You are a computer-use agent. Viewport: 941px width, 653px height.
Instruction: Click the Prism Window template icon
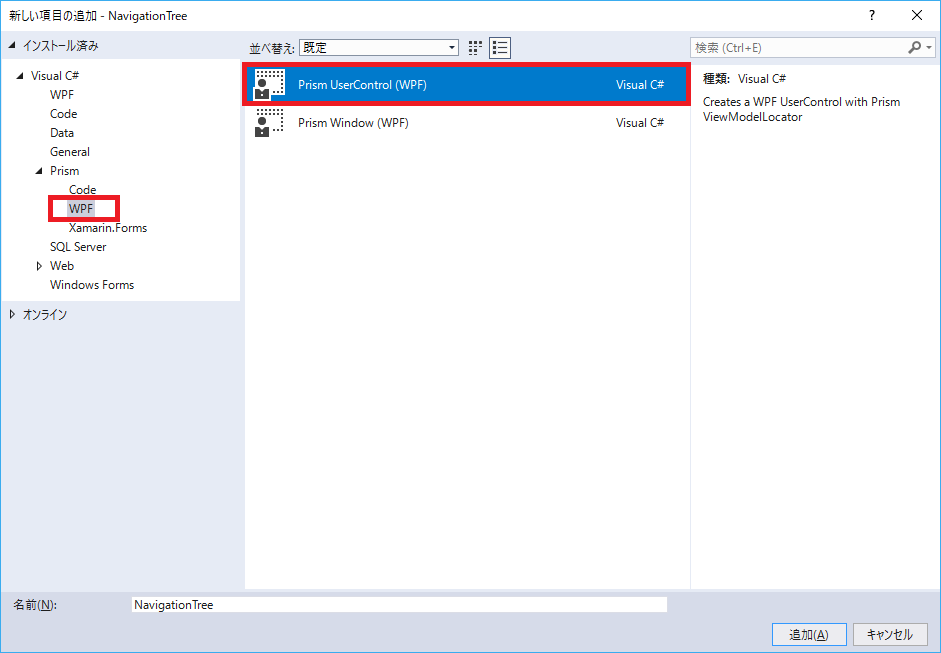[269, 122]
